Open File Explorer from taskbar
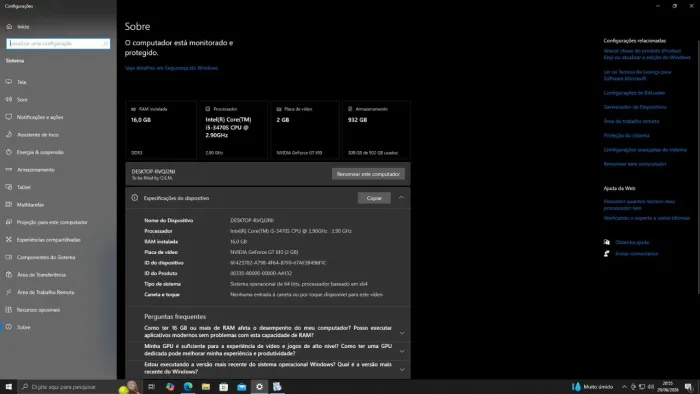The height and width of the screenshot is (394, 700). point(206,387)
